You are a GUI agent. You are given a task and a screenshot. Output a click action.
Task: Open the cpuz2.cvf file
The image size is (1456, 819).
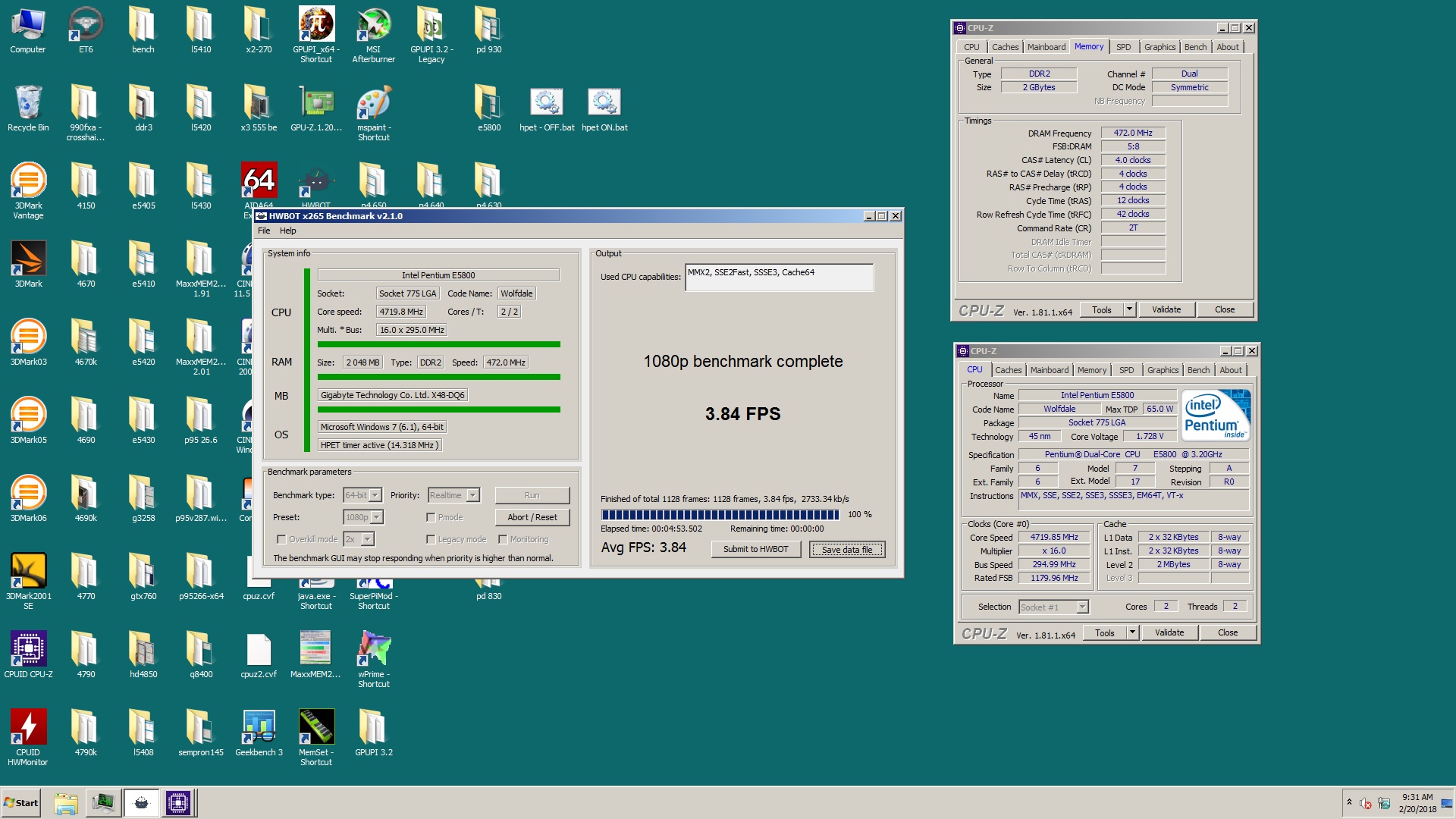(x=259, y=655)
